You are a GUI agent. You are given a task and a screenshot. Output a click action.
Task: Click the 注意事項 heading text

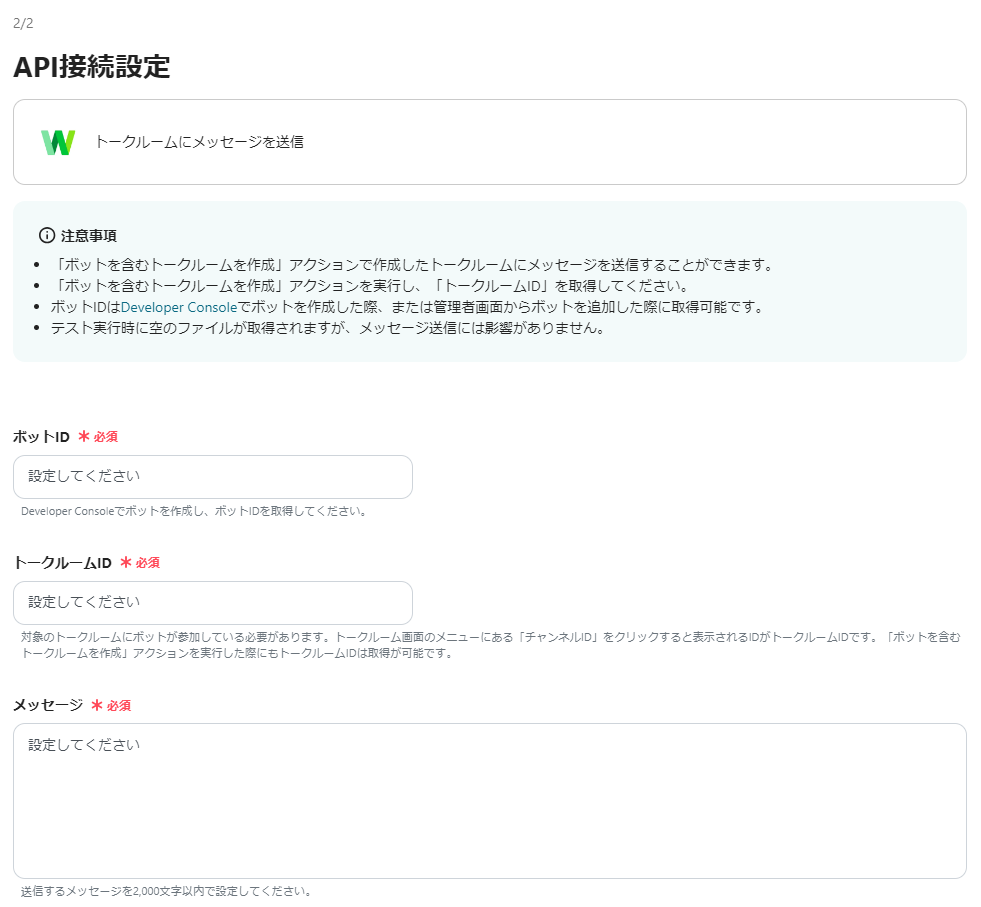point(89,236)
